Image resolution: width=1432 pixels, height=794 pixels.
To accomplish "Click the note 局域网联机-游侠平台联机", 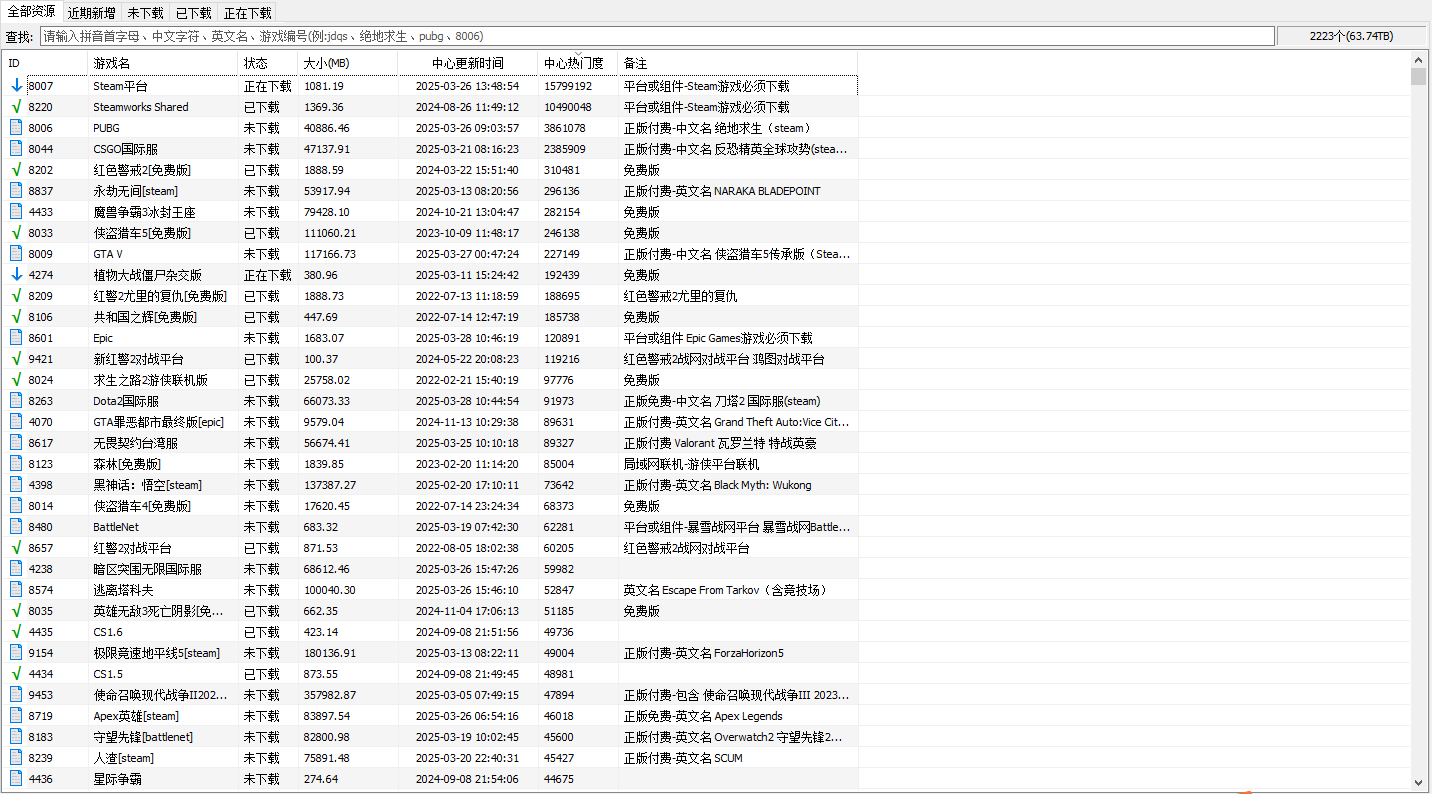I will [x=691, y=464].
